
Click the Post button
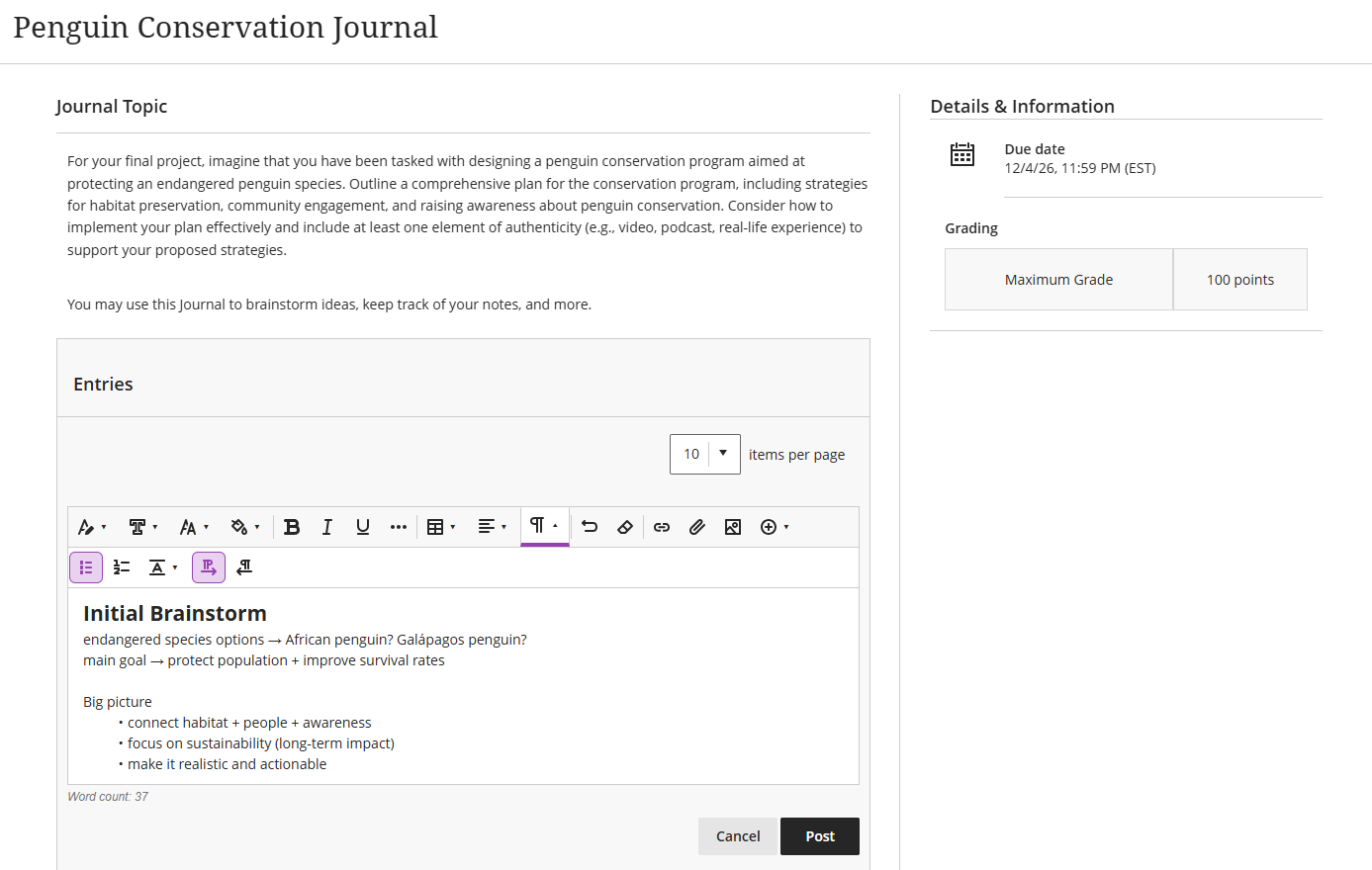[x=820, y=836]
